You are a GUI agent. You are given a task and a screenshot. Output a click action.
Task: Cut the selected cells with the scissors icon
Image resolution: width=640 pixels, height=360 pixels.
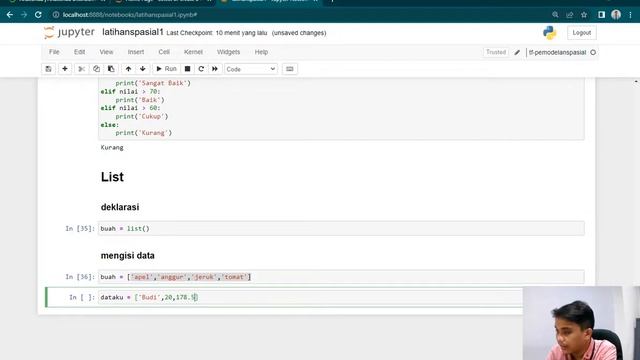point(82,69)
